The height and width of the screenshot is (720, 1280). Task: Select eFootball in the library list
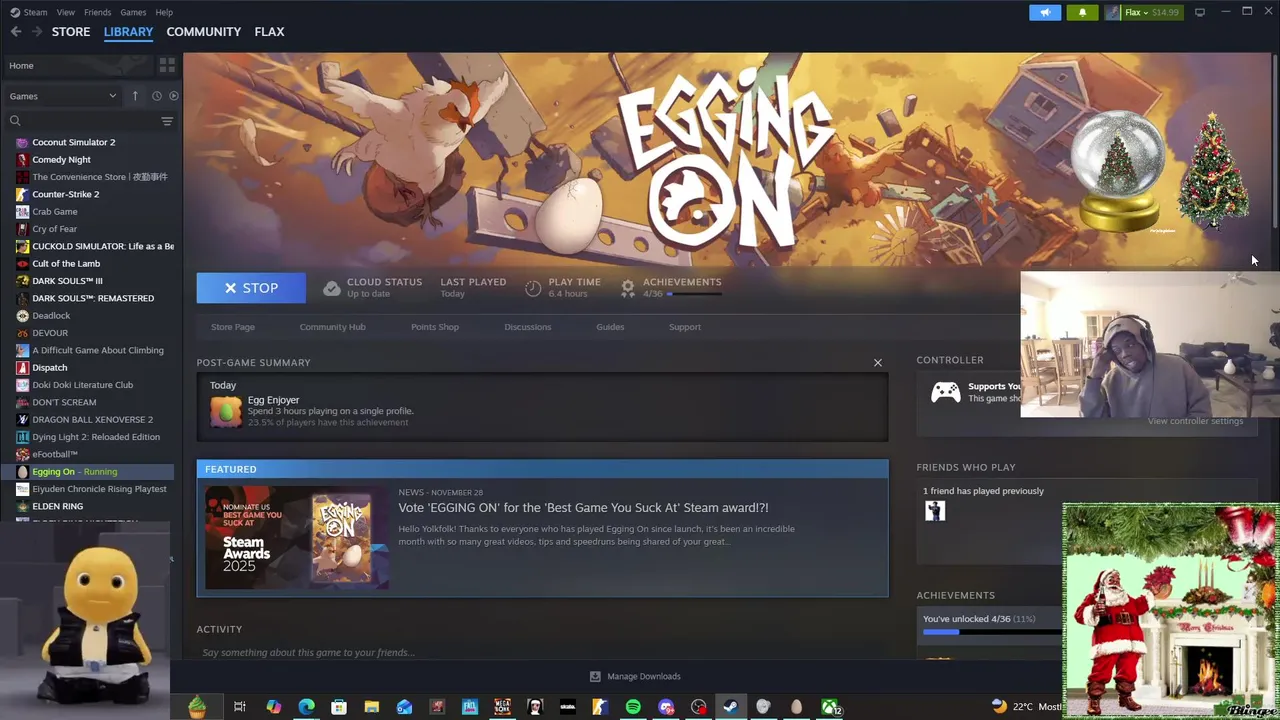54,454
